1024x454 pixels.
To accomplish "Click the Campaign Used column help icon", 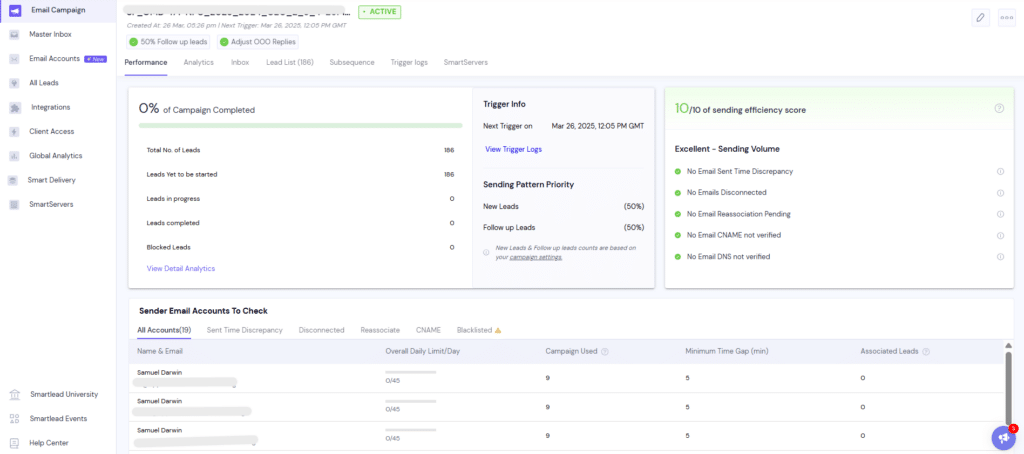I will click(x=605, y=351).
